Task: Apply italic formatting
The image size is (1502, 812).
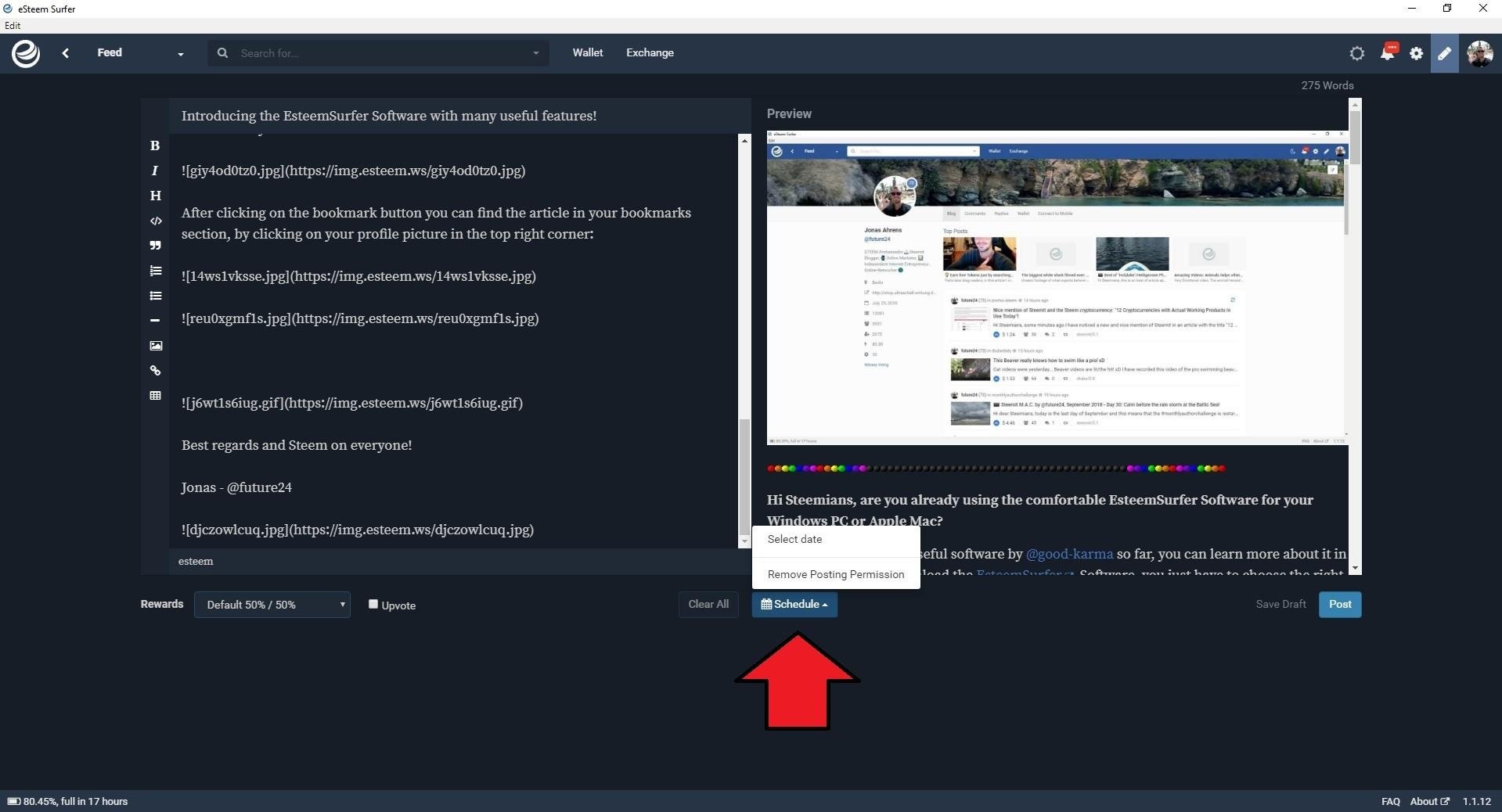Action: [155, 171]
